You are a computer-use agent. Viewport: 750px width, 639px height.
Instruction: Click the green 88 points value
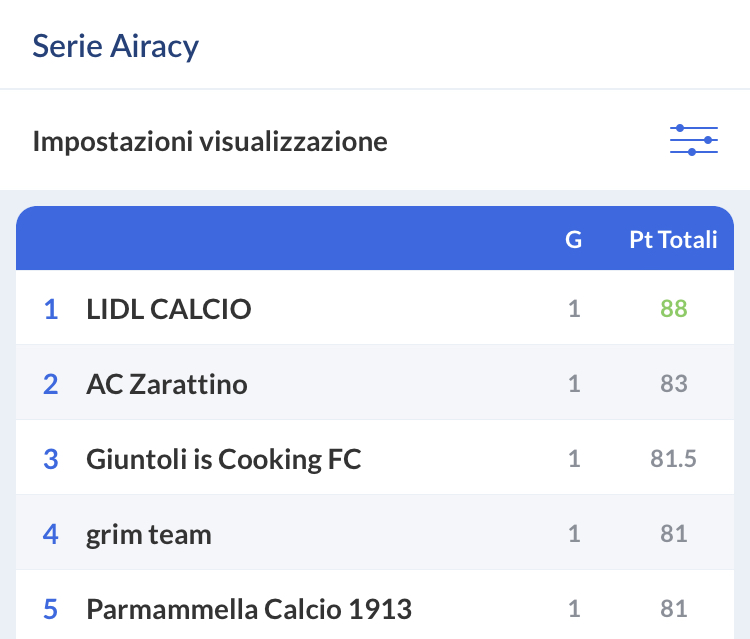coord(673,309)
